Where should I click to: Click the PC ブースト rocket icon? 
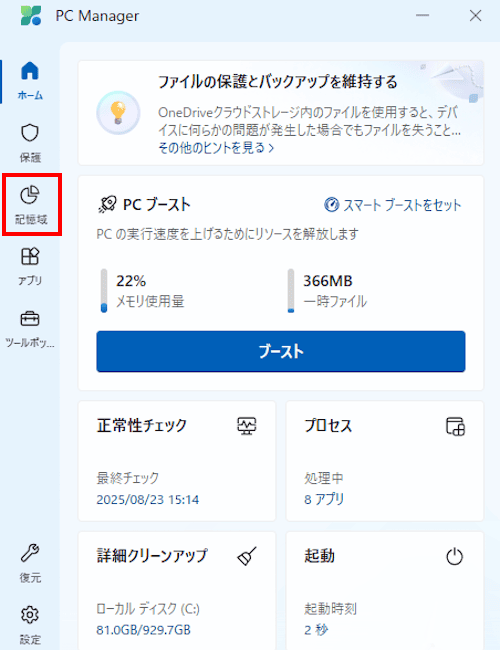[107, 204]
